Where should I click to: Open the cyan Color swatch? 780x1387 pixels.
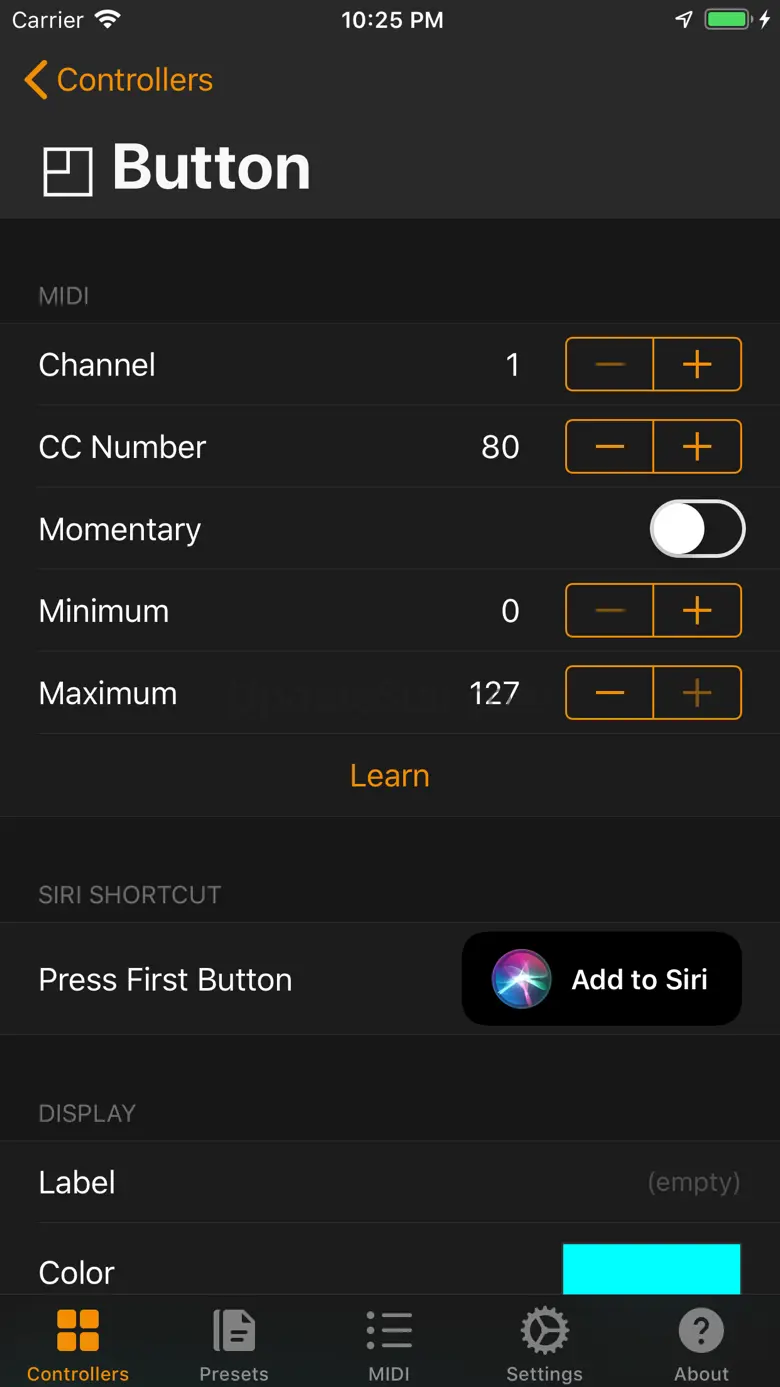tap(651, 1270)
